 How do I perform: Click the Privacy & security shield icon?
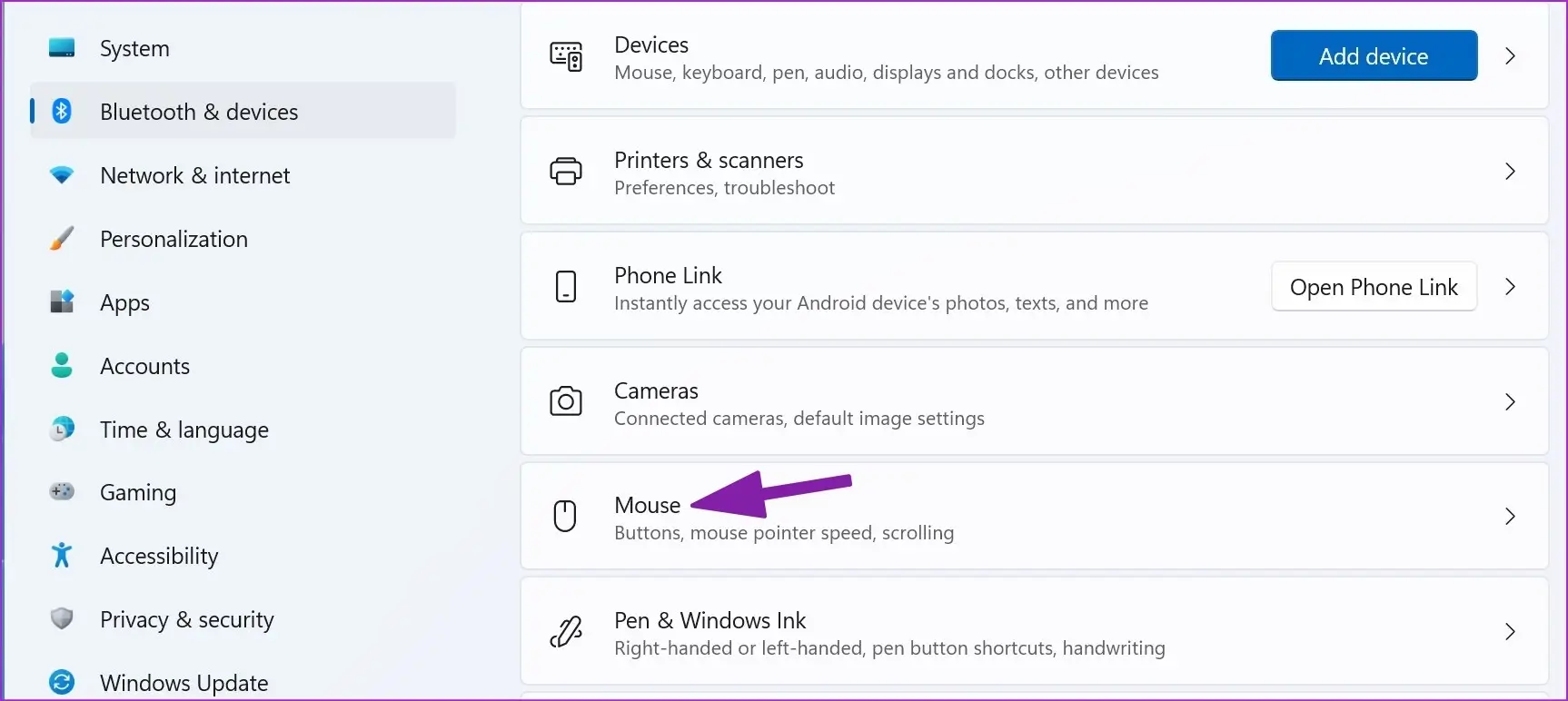click(62, 618)
